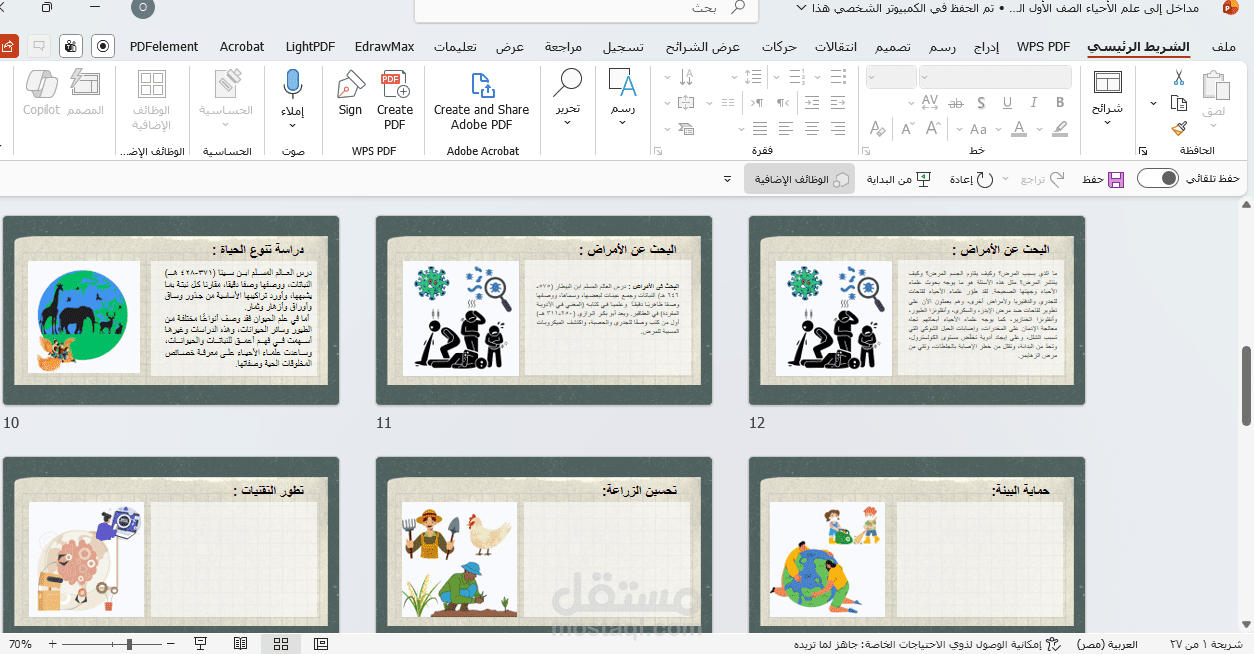
Task: Click the vertical scrollbar thumb
Action: click(x=1246, y=386)
